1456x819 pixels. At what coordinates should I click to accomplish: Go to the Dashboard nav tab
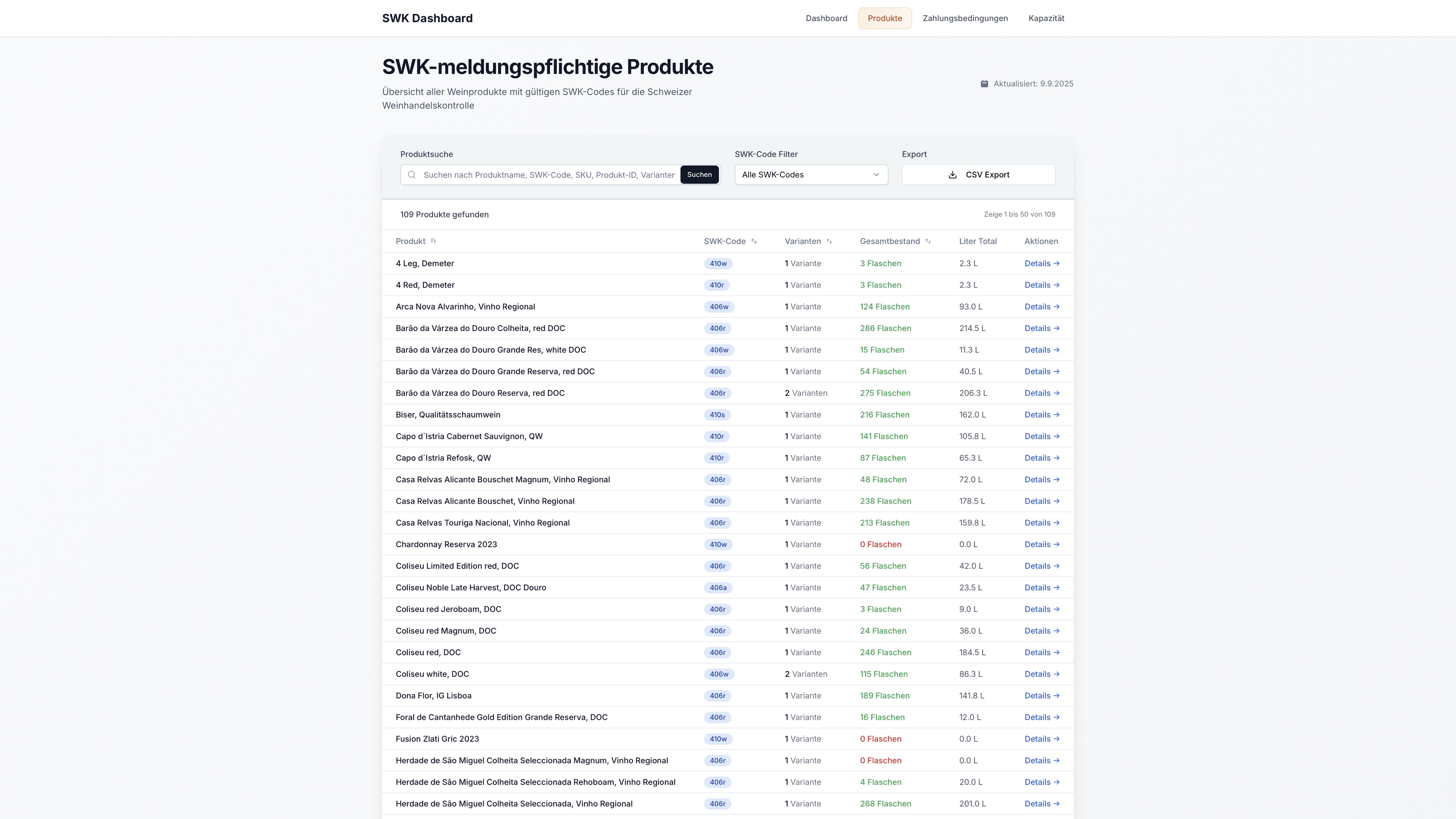click(x=826, y=18)
